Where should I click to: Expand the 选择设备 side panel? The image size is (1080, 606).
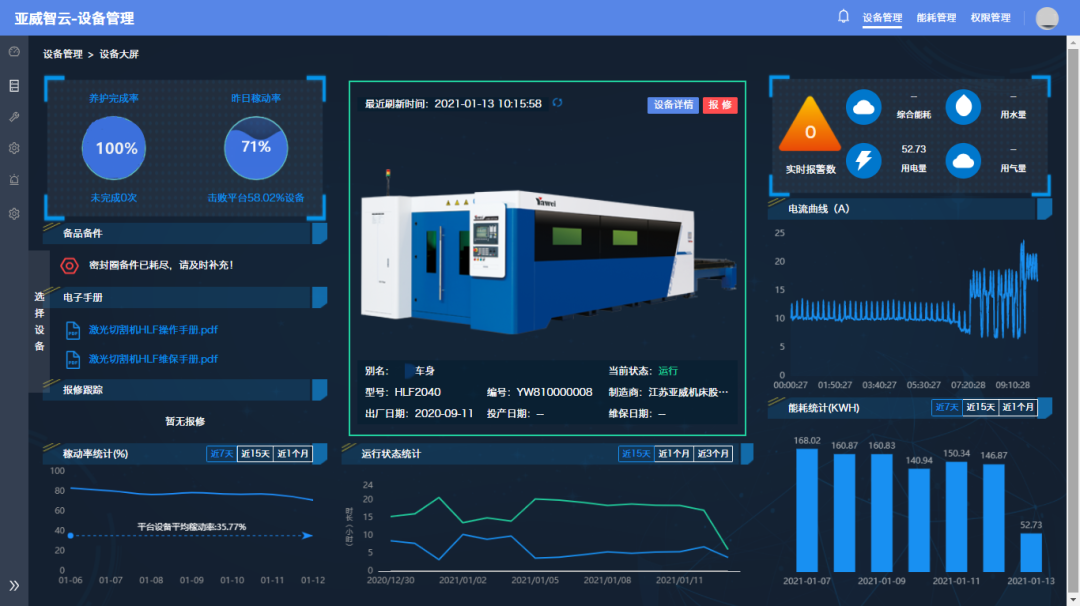tap(39, 321)
